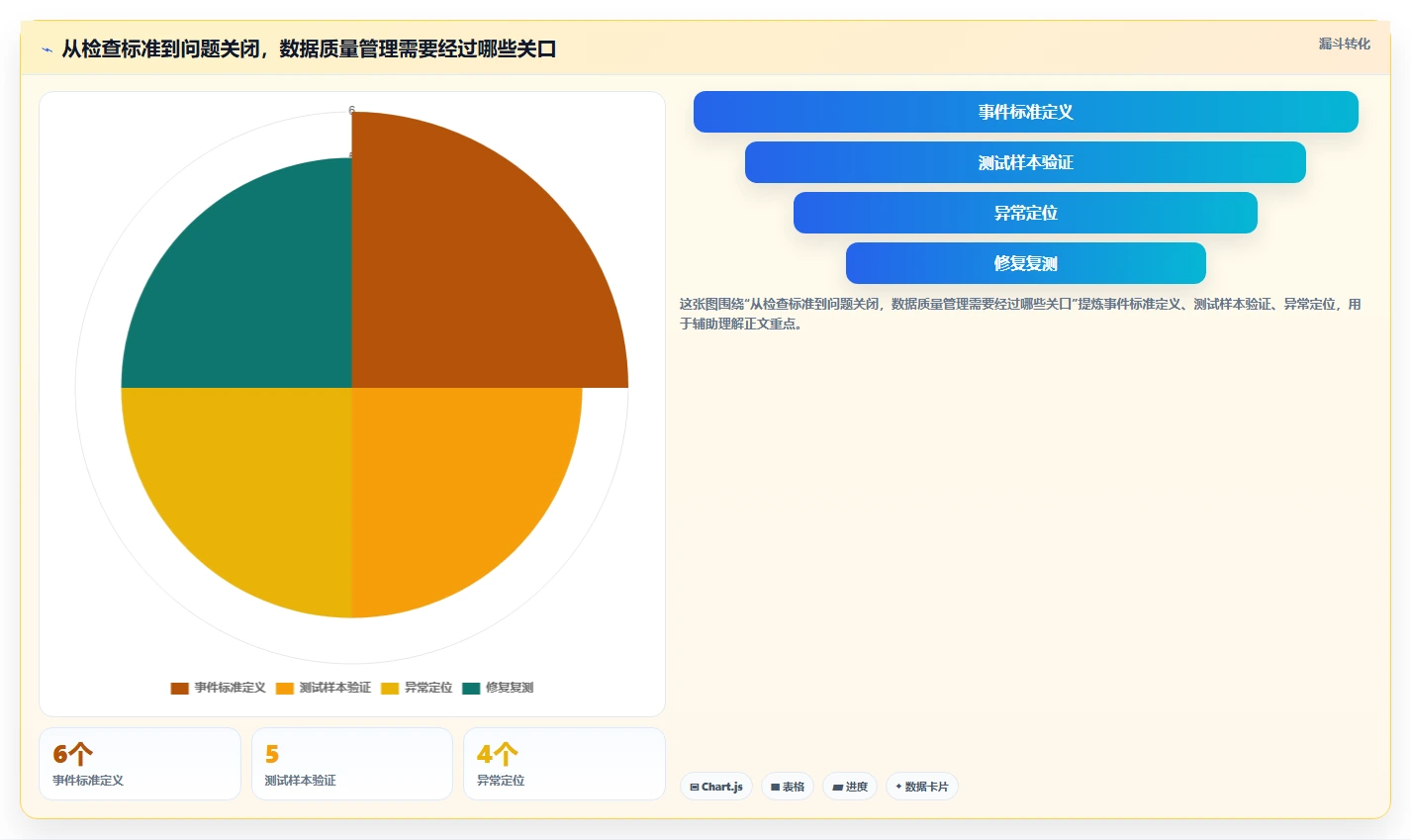The image size is (1411, 840).
Task: Select the Chart.js tag chip
Action: (716, 787)
